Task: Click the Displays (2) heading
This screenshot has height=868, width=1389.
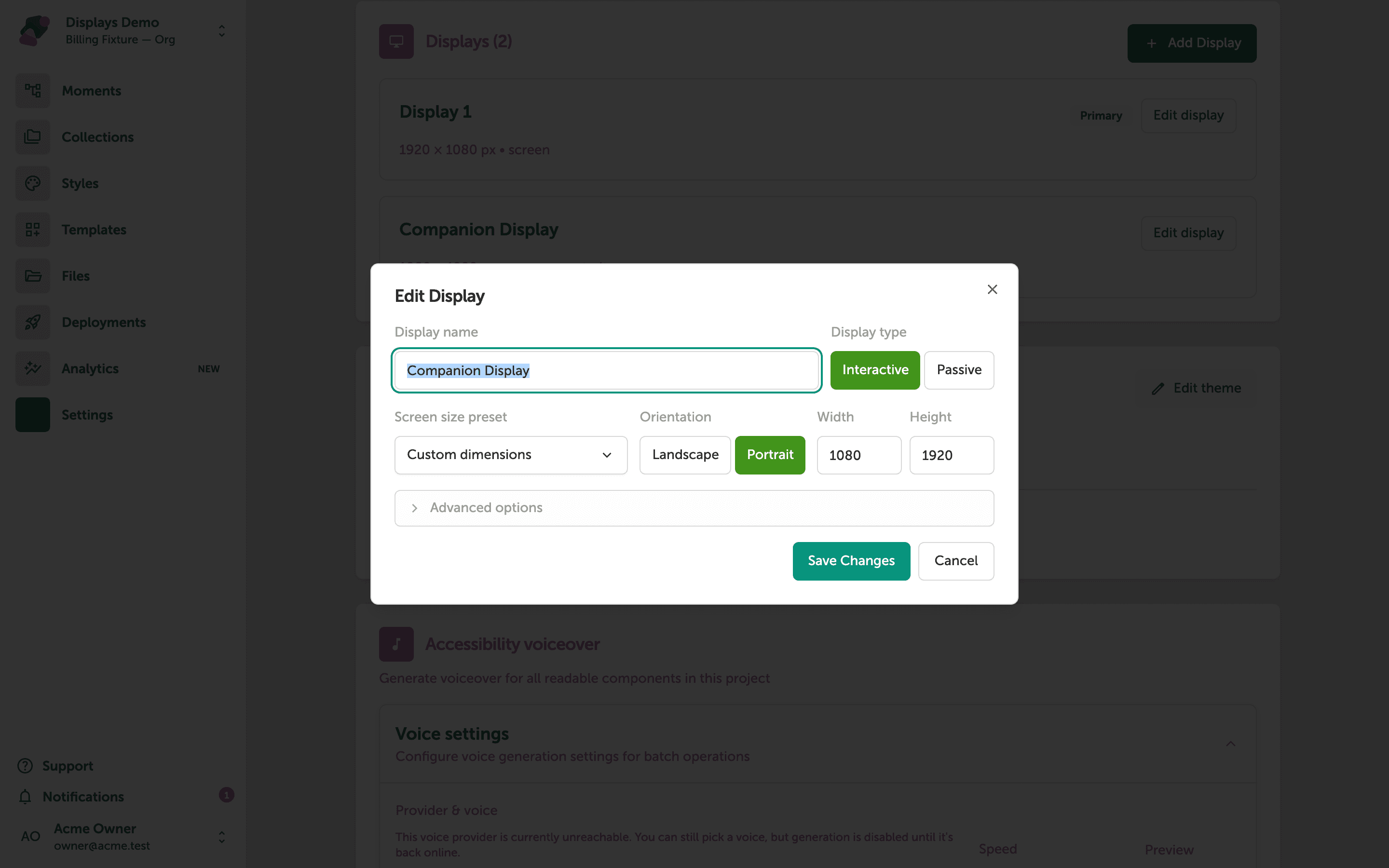Action: click(x=468, y=41)
